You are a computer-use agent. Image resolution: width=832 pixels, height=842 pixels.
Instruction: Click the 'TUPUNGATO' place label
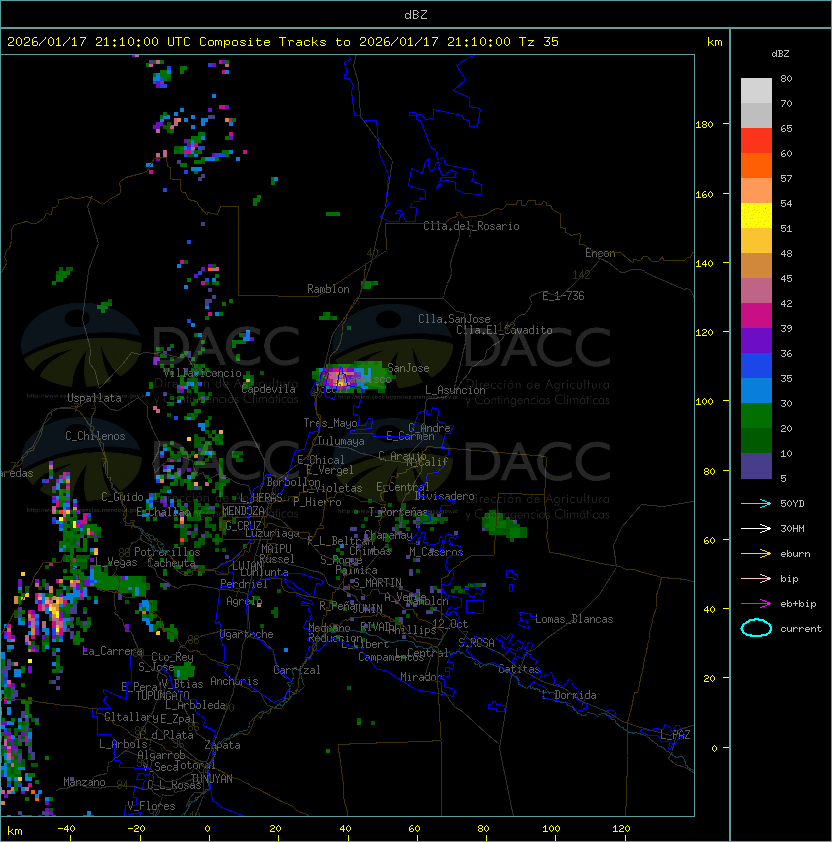tap(162, 695)
